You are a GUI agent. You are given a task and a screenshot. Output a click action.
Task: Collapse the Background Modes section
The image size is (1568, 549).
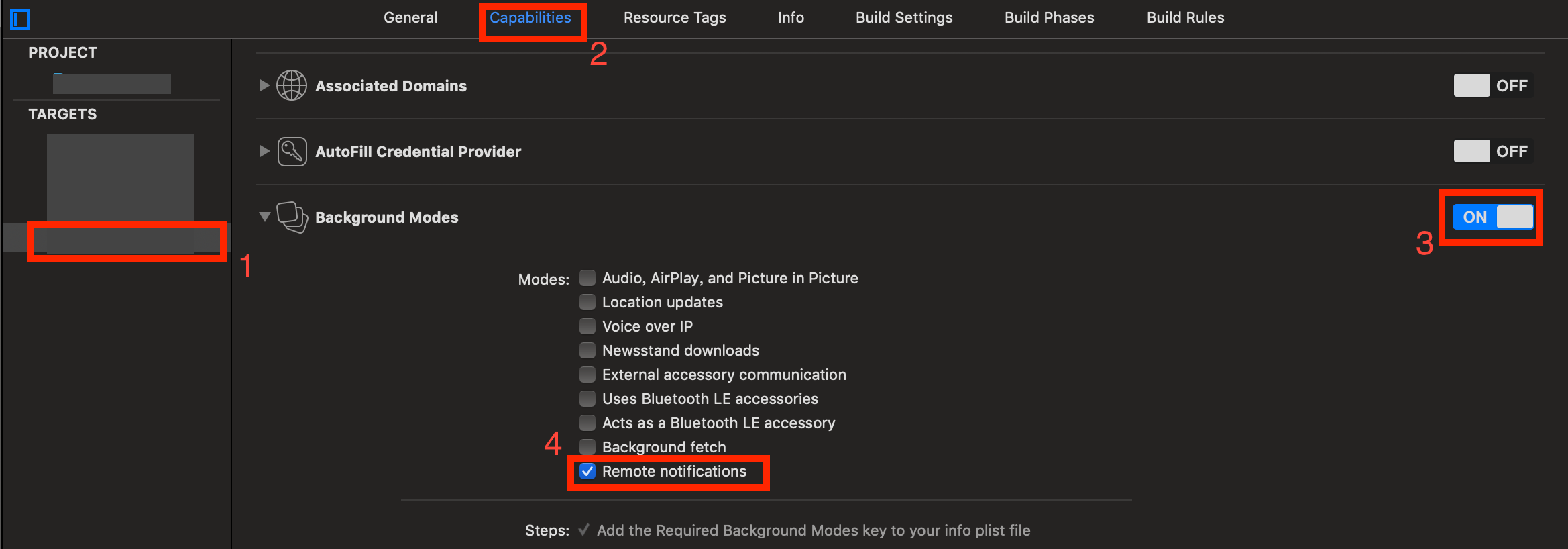coord(264,217)
